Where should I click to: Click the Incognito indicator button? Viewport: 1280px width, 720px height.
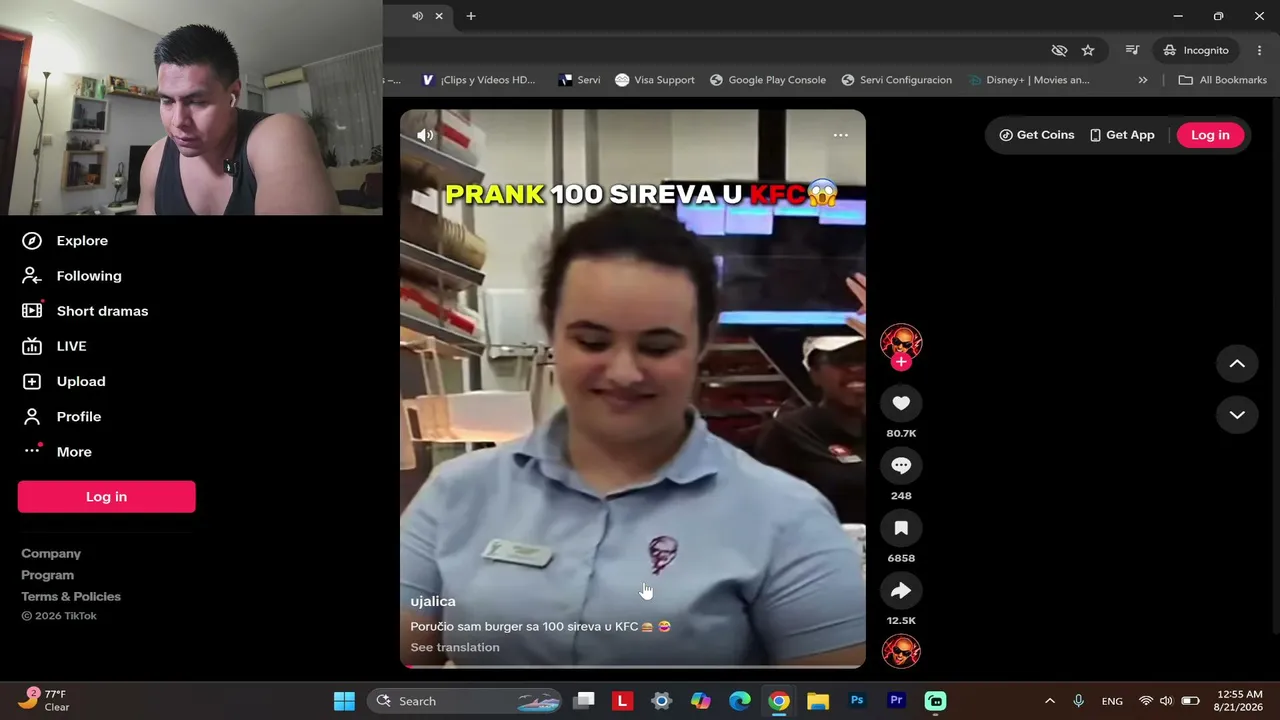coord(1196,50)
